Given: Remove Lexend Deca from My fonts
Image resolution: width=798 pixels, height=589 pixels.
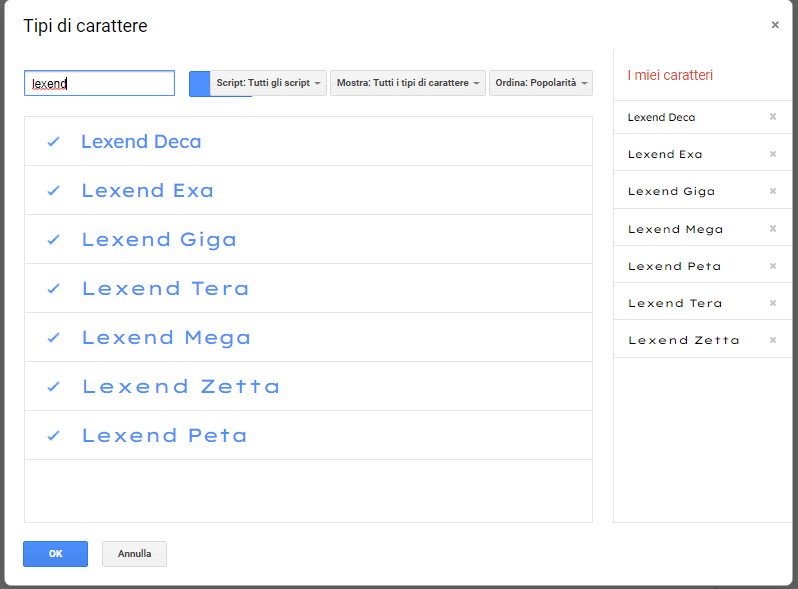Looking at the screenshot, I should coord(772,117).
